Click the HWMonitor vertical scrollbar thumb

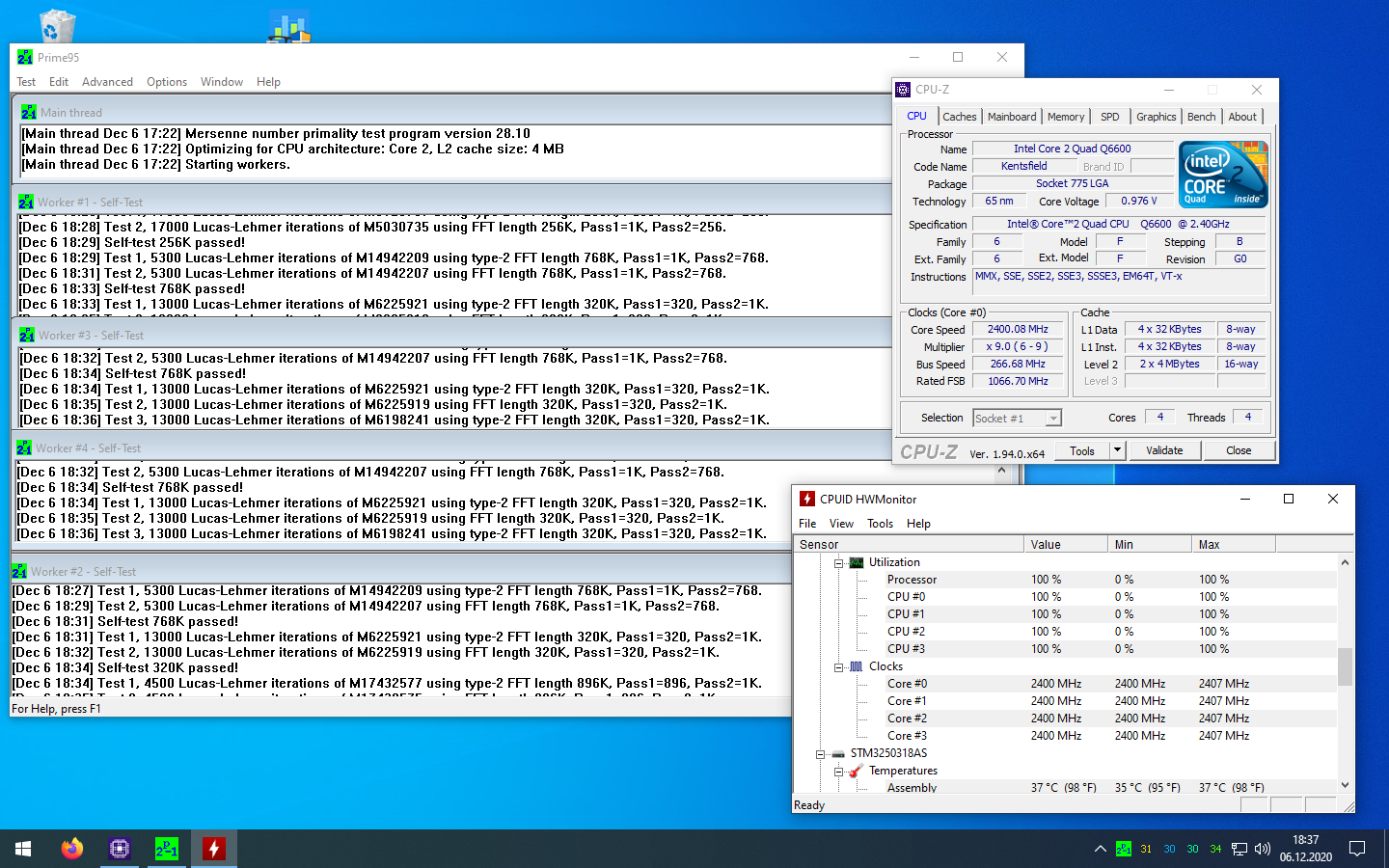coord(1345,666)
